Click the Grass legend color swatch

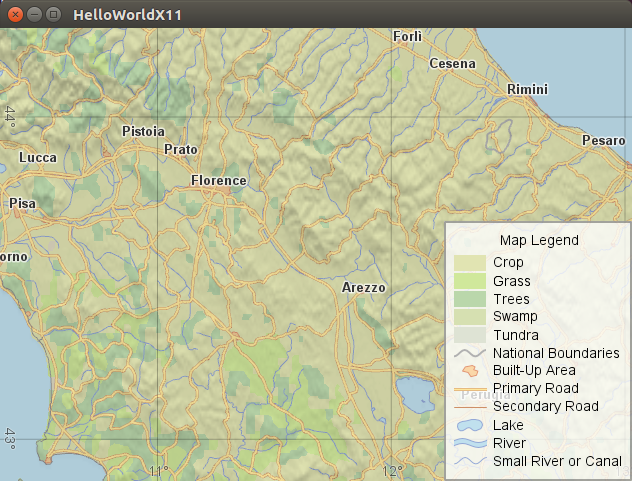coord(469,281)
